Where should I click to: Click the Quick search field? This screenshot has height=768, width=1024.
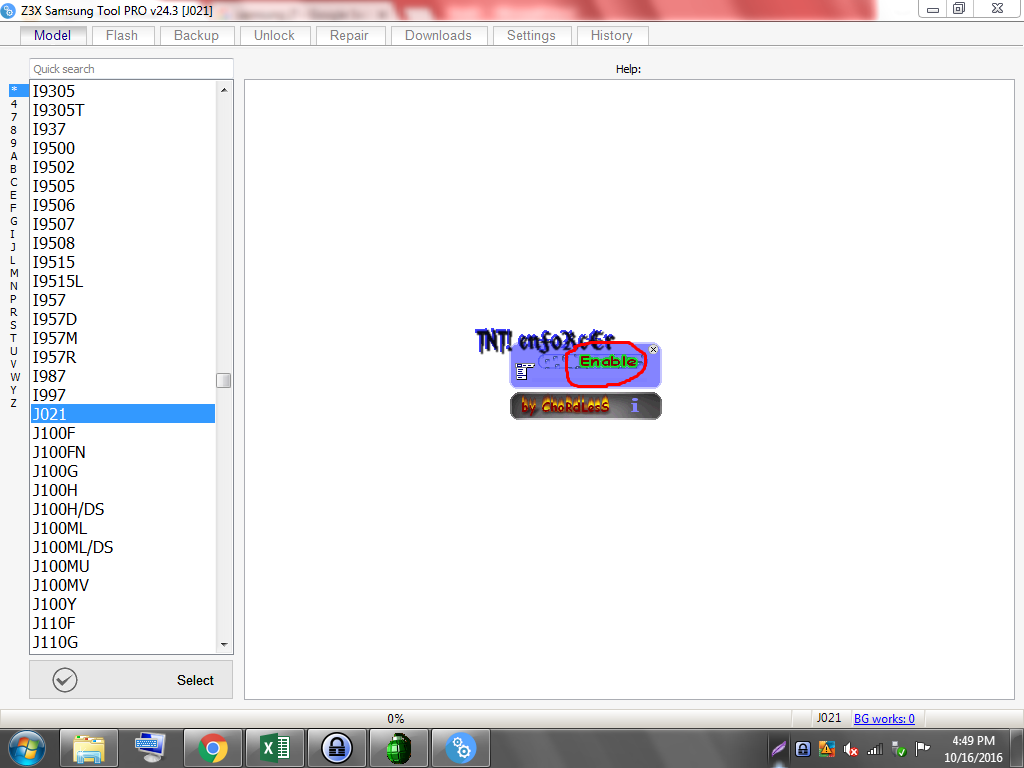pos(131,69)
